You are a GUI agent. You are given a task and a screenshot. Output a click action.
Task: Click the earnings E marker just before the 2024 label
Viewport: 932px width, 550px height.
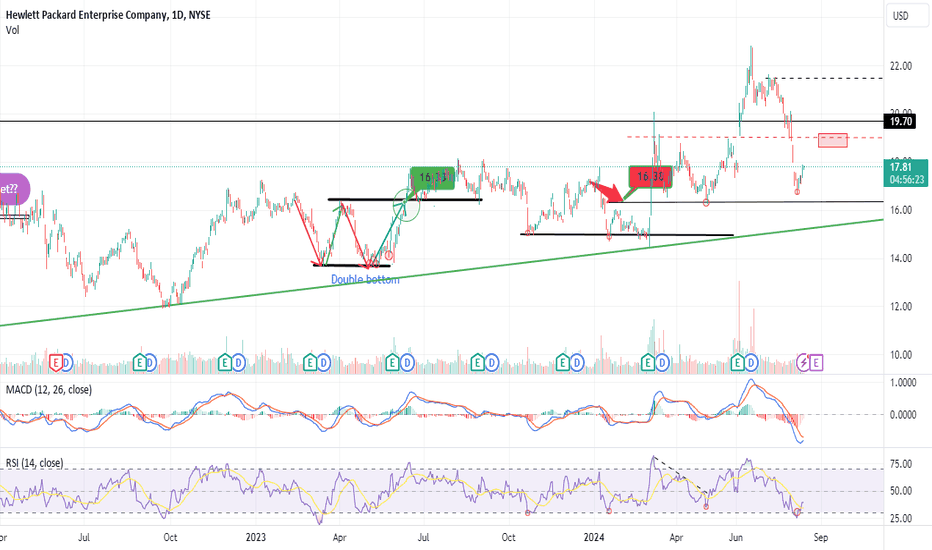coord(562,362)
